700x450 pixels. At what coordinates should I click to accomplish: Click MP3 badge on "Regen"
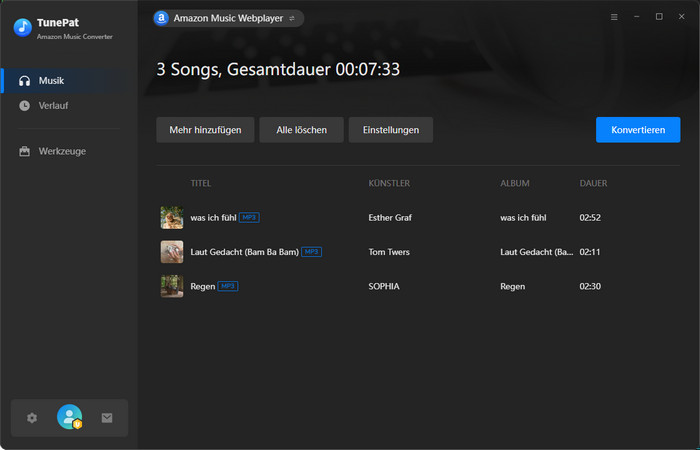[x=228, y=286]
